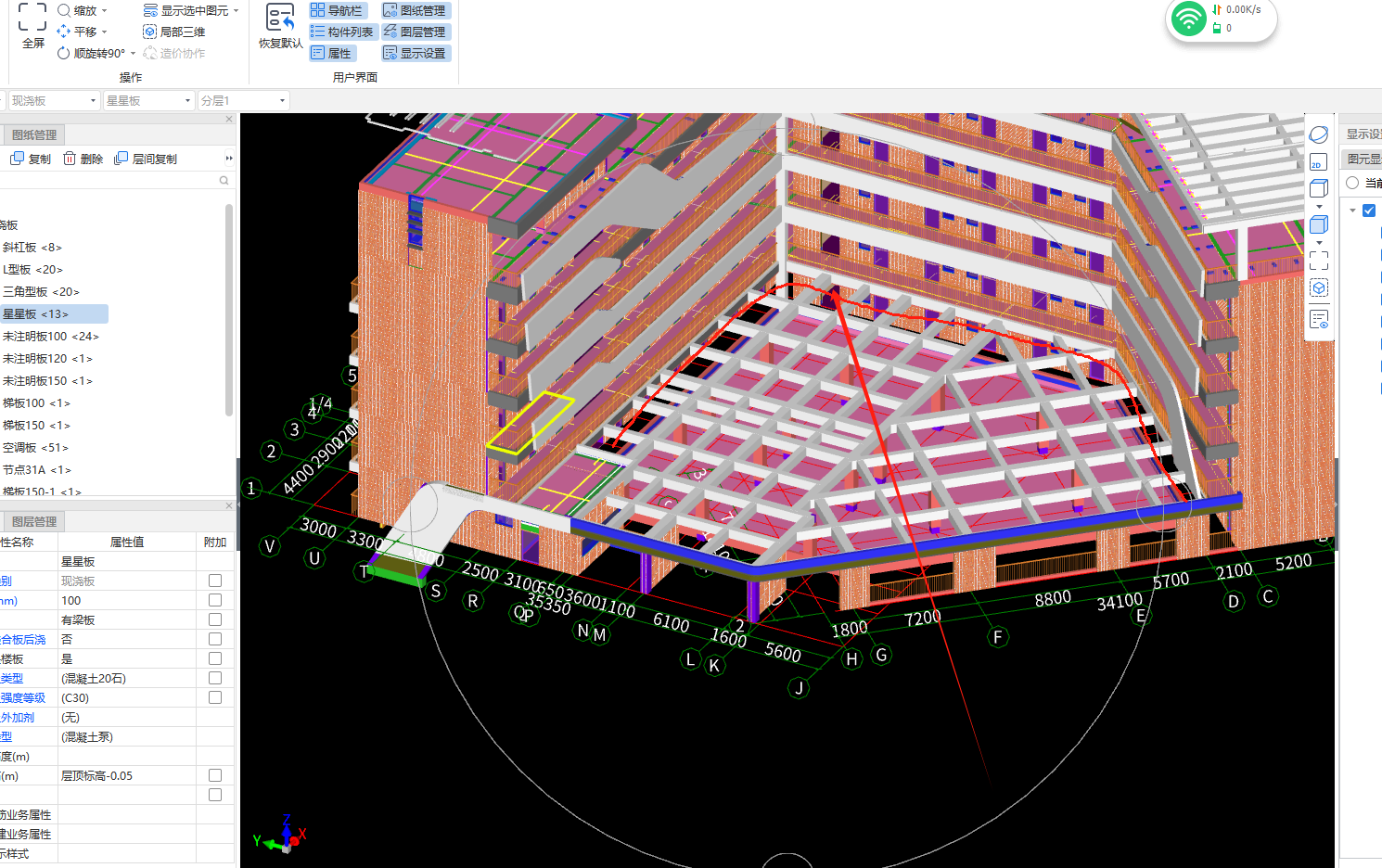Screen dimensions: 1382x868
Task: Select the 当前 radio button in display settings
Action: [x=1352, y=183]
